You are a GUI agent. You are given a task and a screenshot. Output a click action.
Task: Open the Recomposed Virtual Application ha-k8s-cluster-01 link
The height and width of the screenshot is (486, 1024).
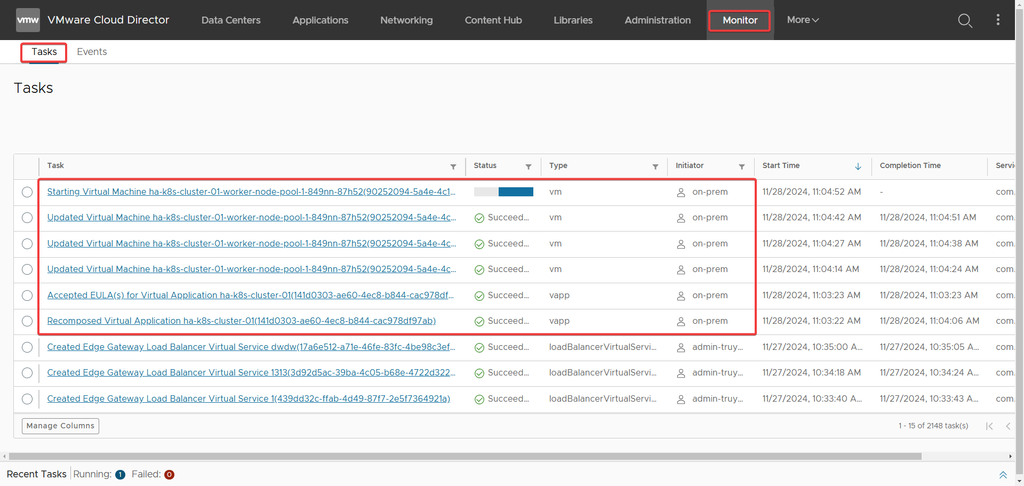[x=241, y=321]
